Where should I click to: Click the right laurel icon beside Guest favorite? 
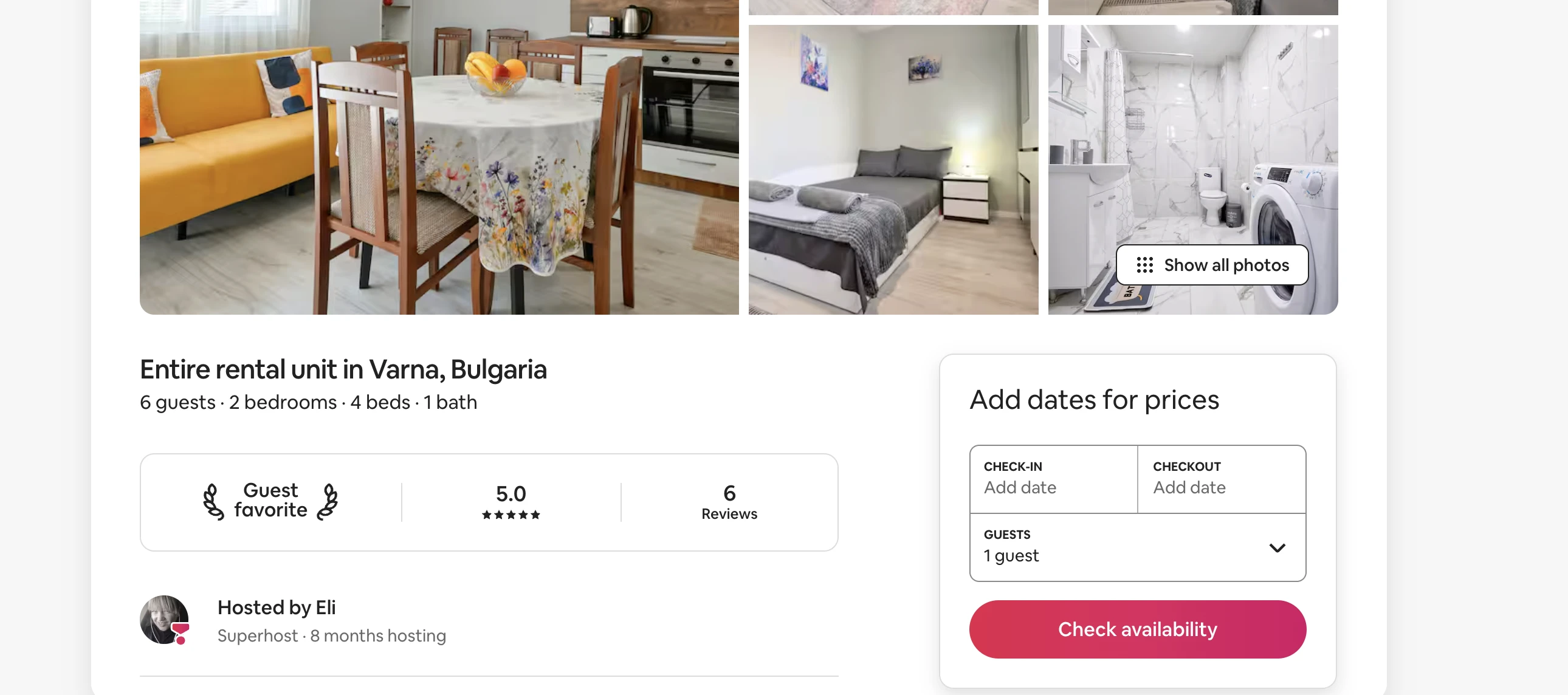[x=328, y=501]
